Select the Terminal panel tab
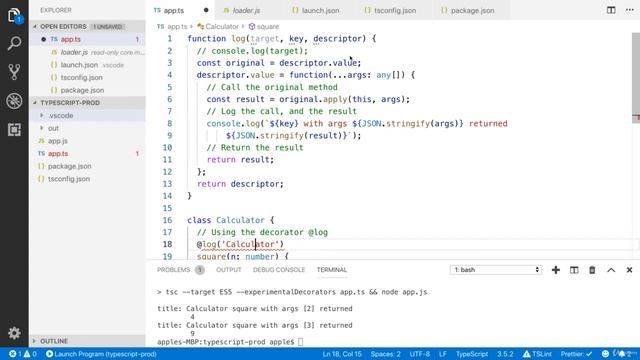Image resolution: width=640 pixels, height=360 pixels. (332, 270)
